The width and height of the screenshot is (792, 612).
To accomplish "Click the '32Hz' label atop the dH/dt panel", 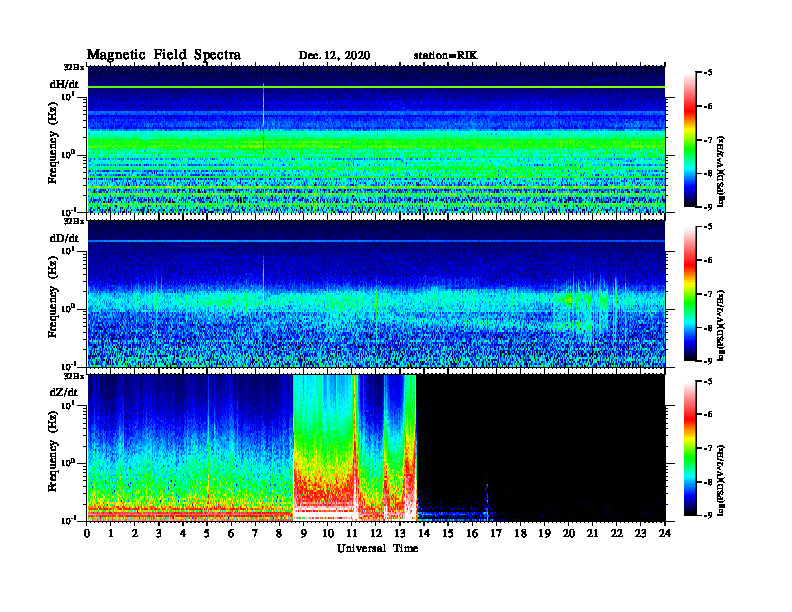I will [74, 66].
